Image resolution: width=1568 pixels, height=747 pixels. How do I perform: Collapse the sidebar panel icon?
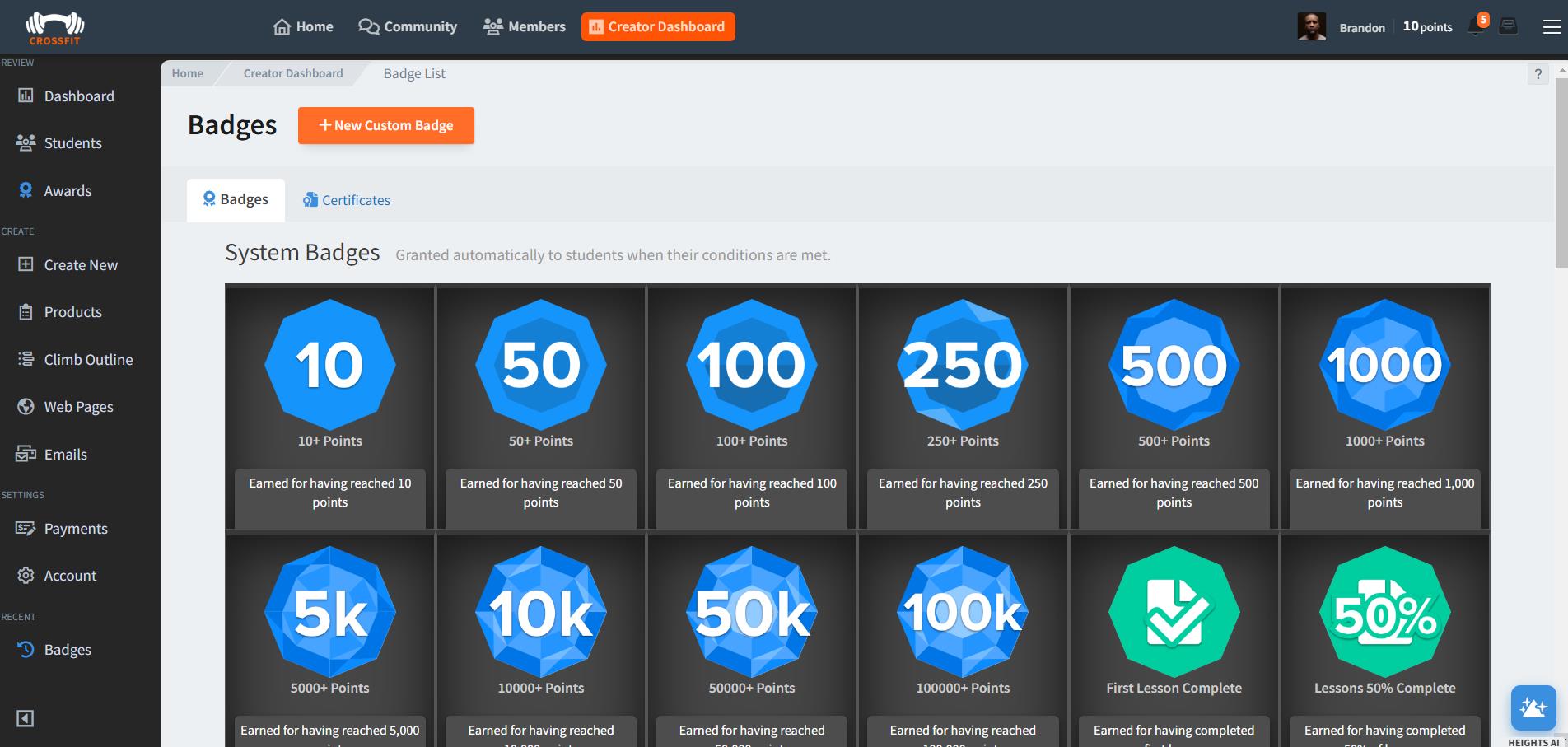[26, 718]
